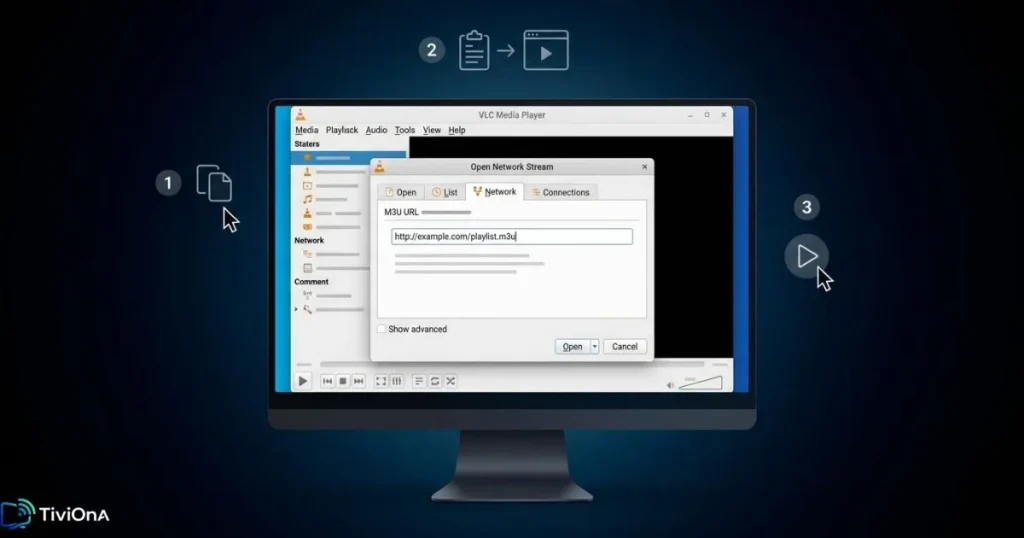Screen dimensions: 1024x538
Task: Select the magnifier item under Comment
Action: [333, 309]
